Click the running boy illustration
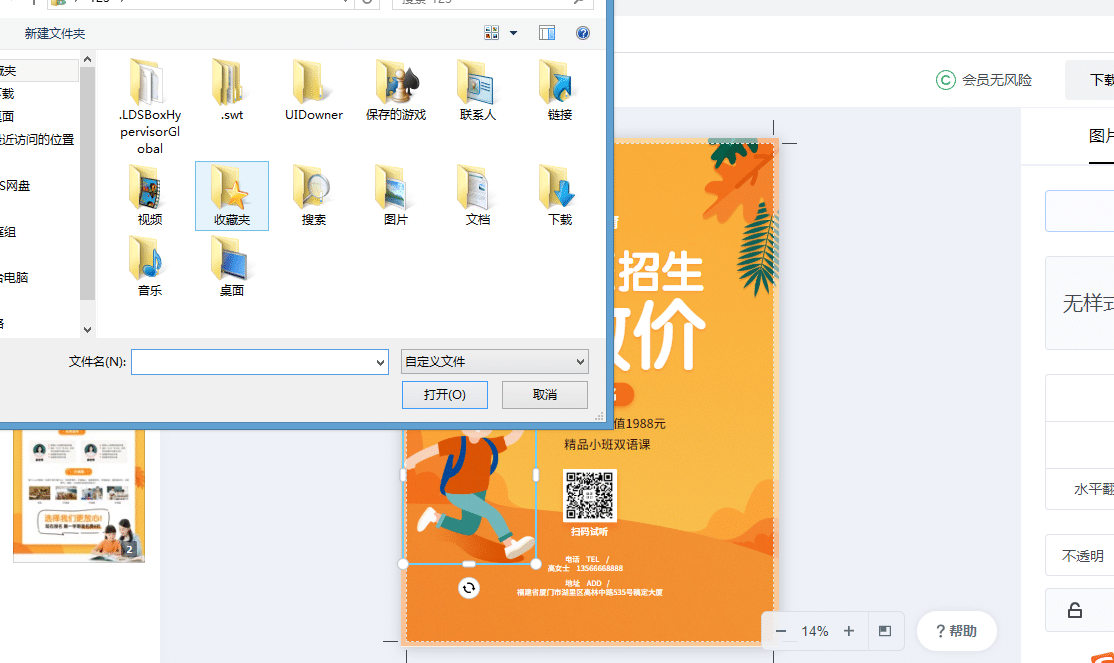 pos(470,494)
